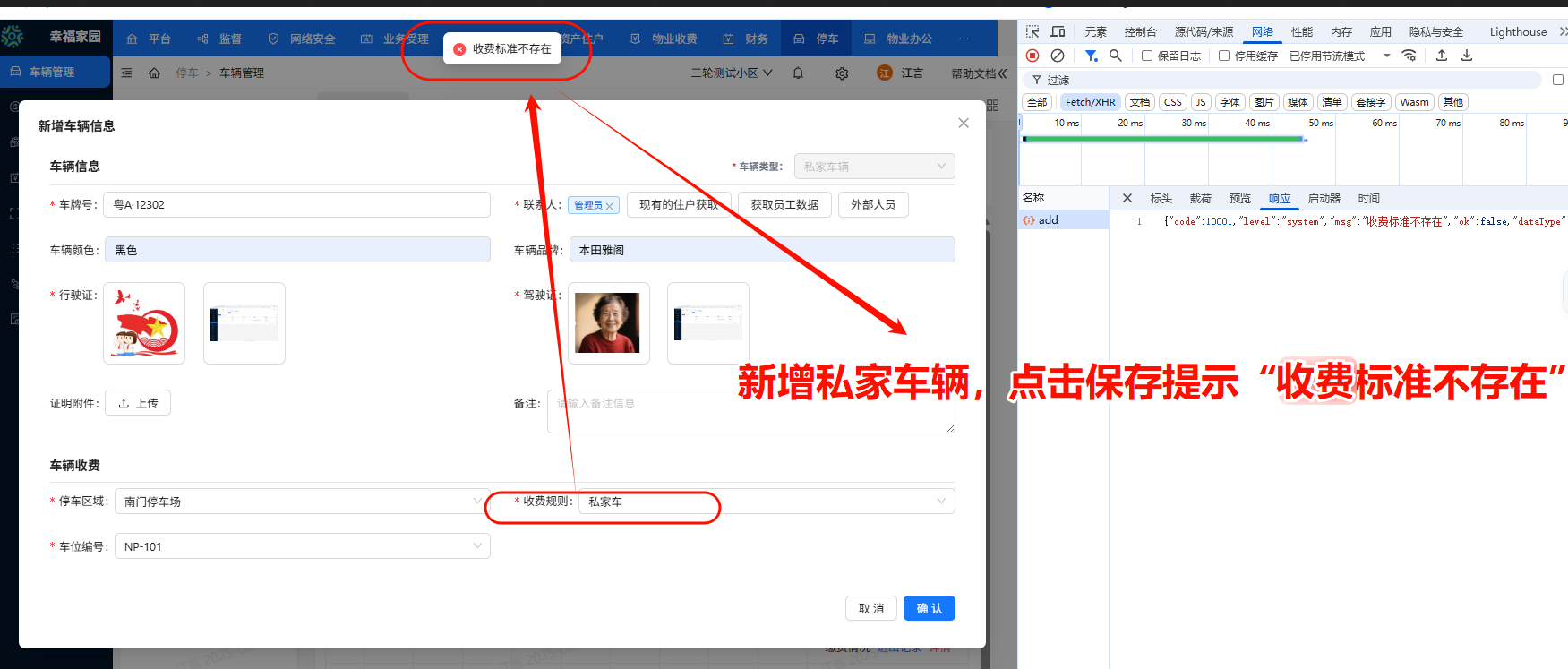Screen dimensions: 1568x669
Task: Stop recording the network log
Action: (1032, 56)
